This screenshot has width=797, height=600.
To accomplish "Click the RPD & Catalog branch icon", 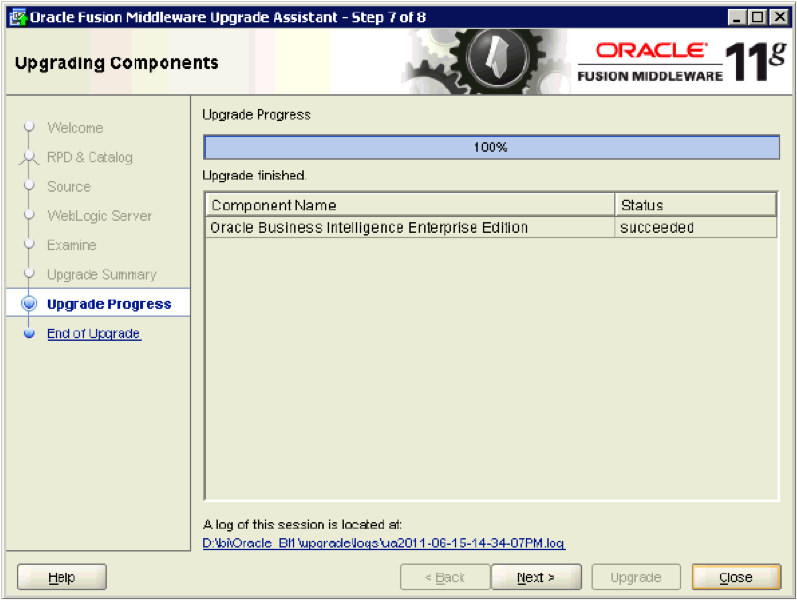I will [x=29, y=157].
